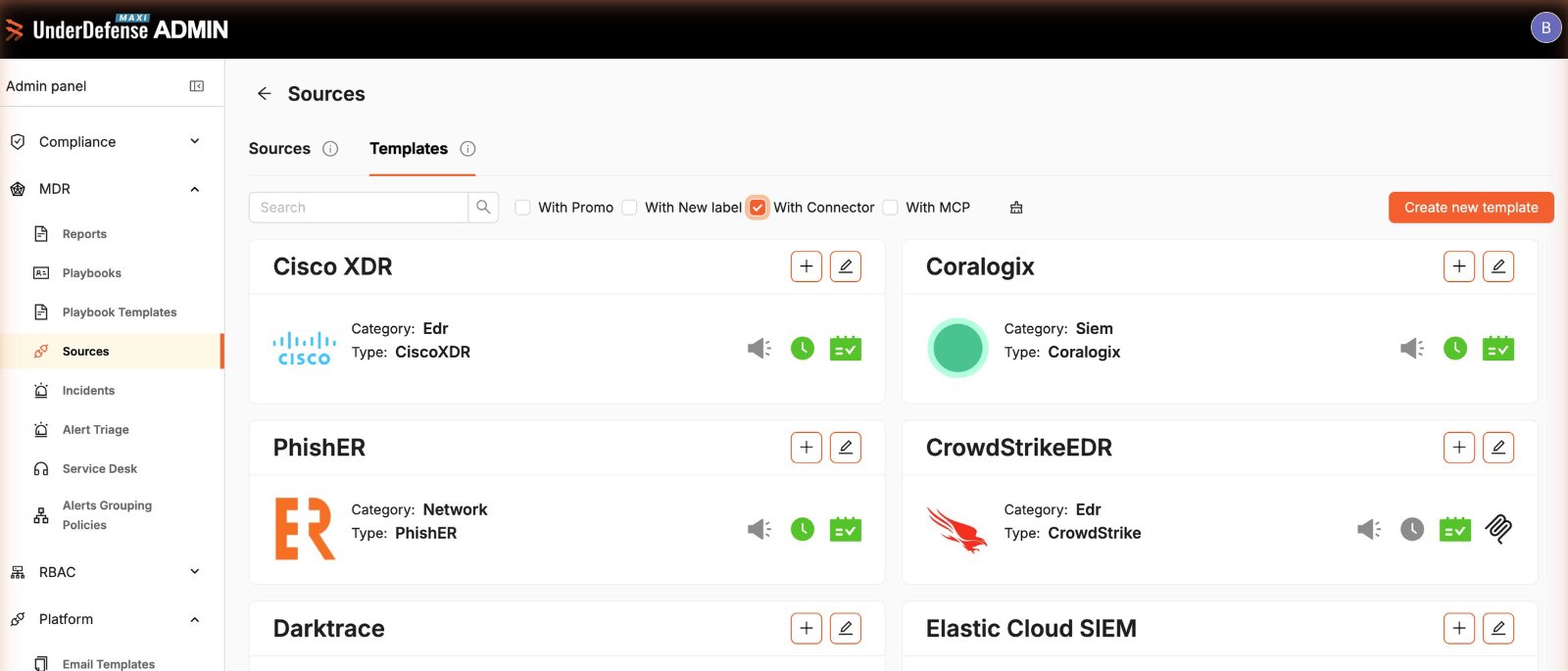Image resolution: width=1568 pixels, height=671 pixels.
Task: Click the UnderDefense logo icon
Action: (x=14, y=30)
